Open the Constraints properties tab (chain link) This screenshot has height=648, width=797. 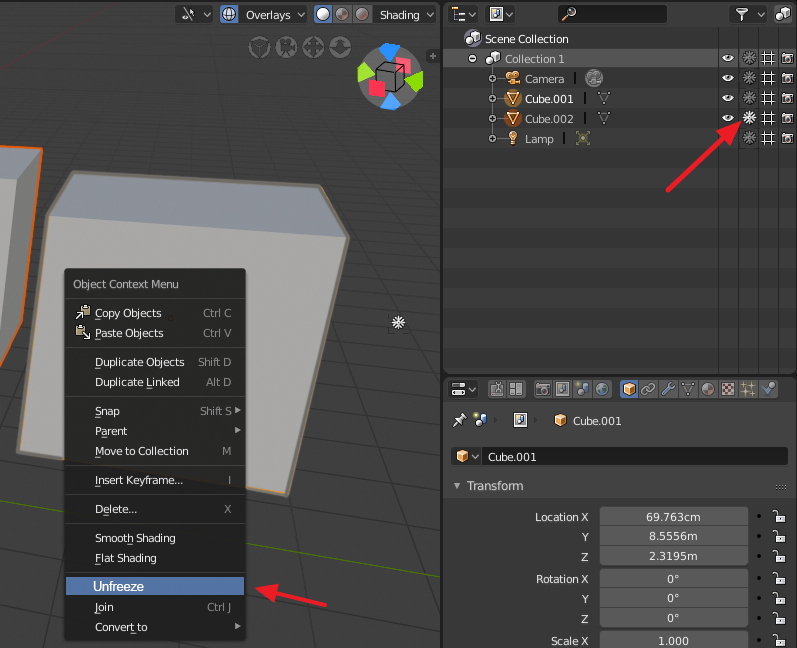click(648, 389)
